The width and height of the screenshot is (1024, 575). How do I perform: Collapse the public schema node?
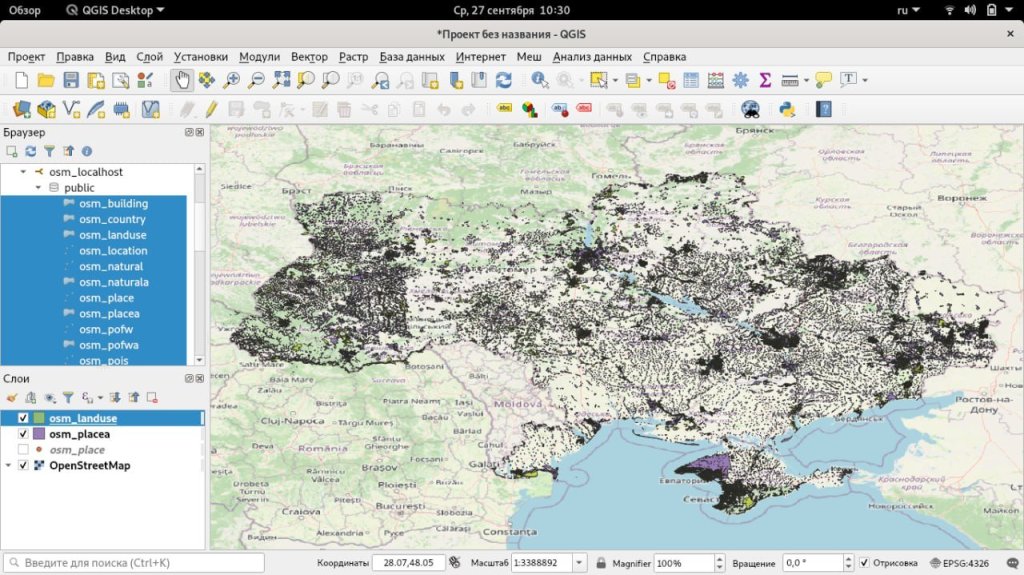(38, 188)
